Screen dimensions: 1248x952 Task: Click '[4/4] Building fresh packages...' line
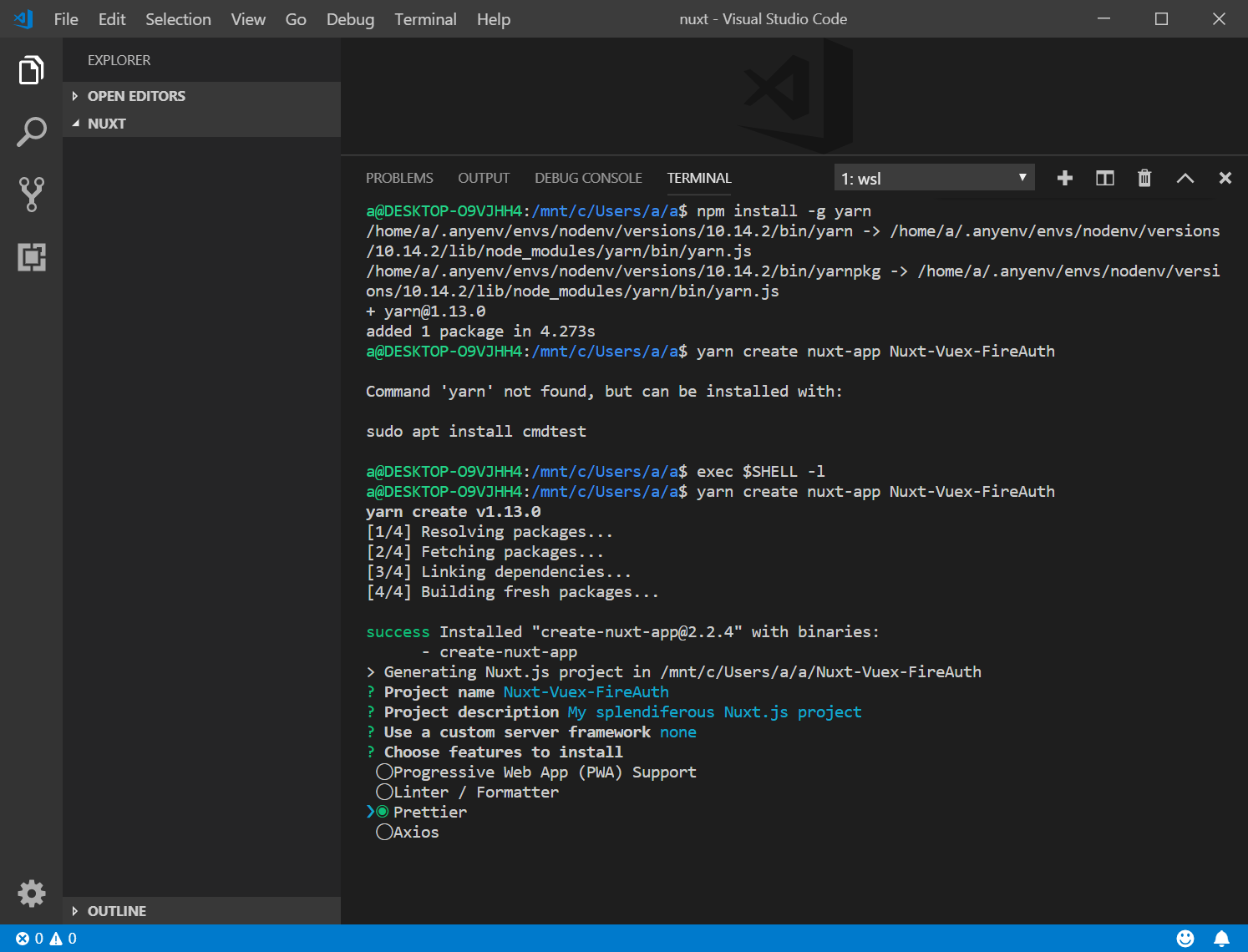[x=513, y=591]
